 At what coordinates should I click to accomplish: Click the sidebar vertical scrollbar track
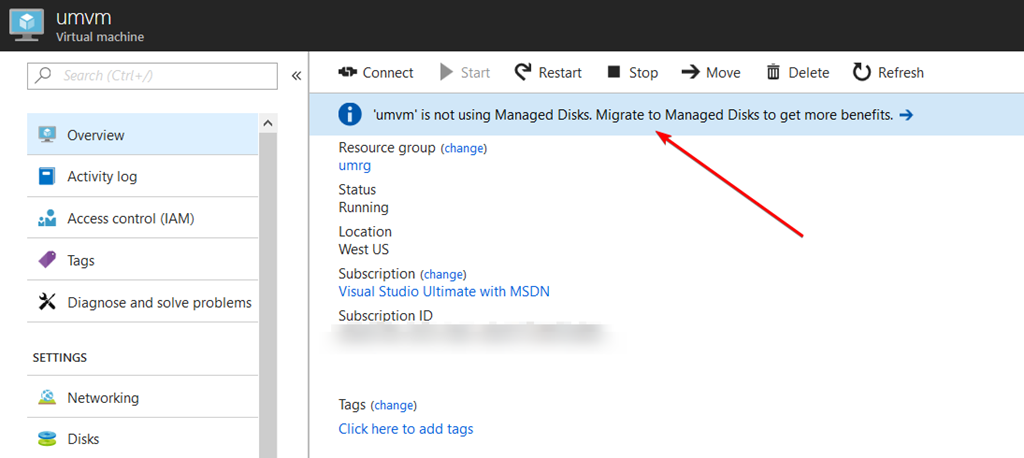(x=268, y=294)
